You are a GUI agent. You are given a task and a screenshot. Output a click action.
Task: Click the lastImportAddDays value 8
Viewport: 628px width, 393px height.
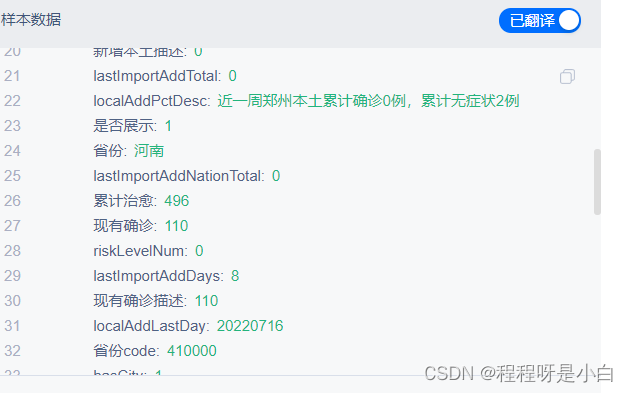pos(235,276)
